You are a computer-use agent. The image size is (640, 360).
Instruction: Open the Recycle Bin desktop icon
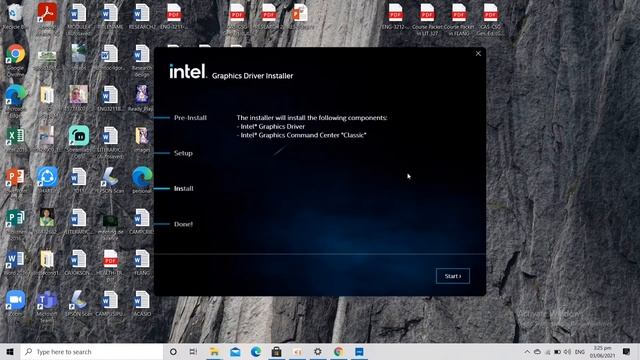click(15, 16)
